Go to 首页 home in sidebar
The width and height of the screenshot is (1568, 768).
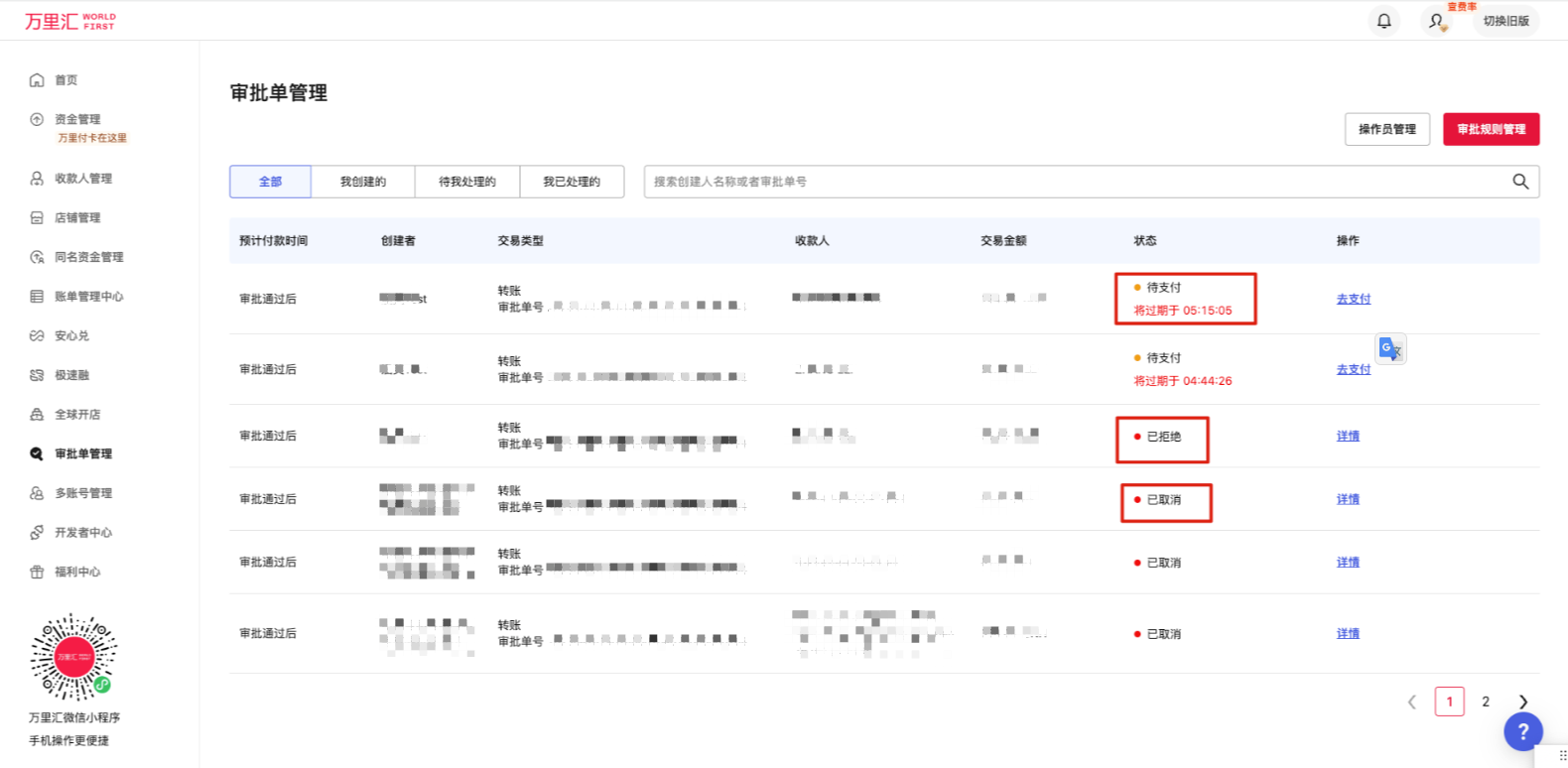coord(65,80)
